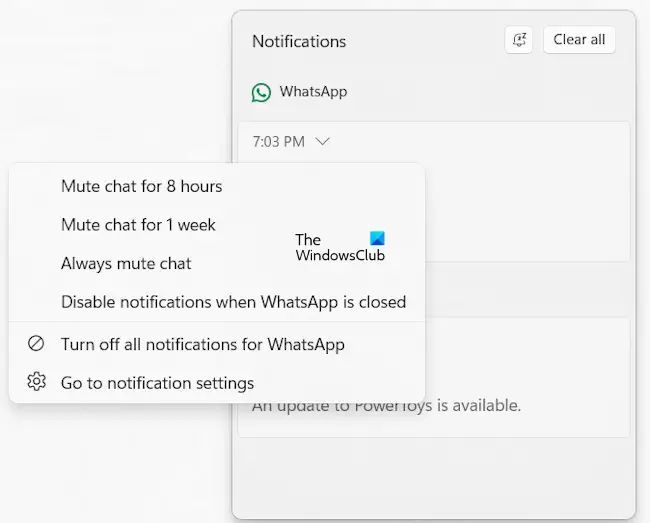Viewport: 650px width, 523px height.
Task: Go to notification settings
Action: click(217, 383)
